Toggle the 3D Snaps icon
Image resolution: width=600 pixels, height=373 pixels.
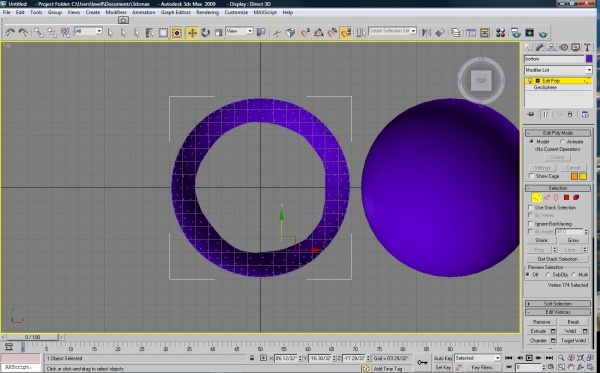pos(305,33)
